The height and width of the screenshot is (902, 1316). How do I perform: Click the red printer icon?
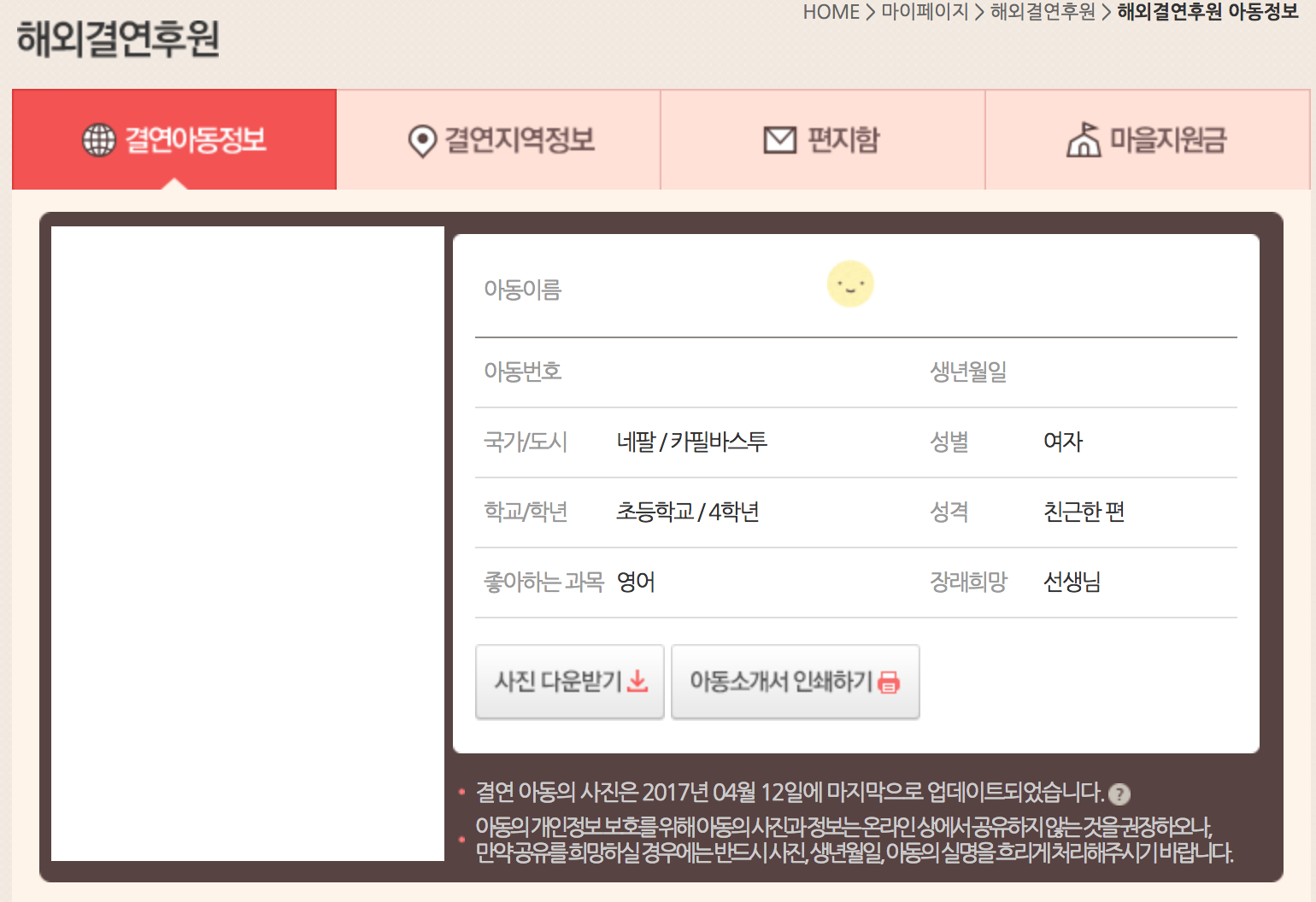click(x=889, y=682)
